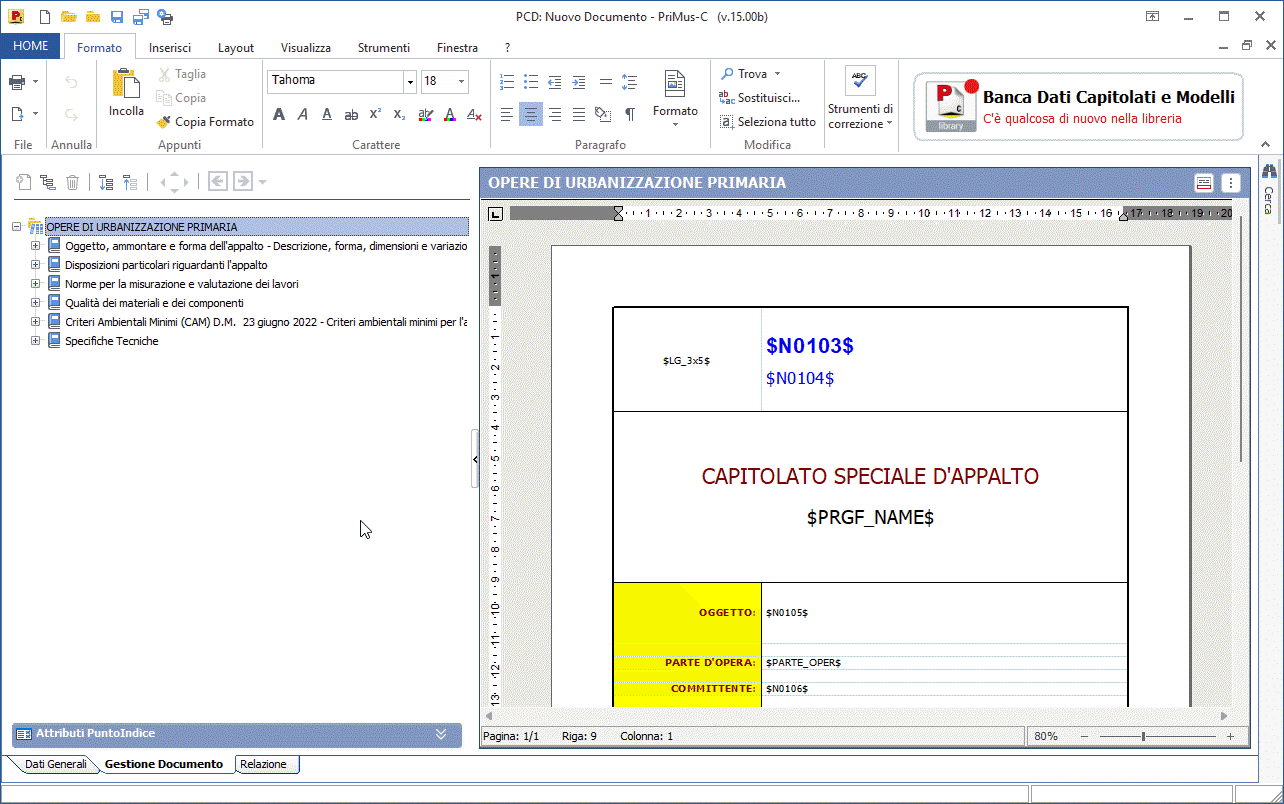The width and height of the screenshot is (1284, 804).
Task: Expand the Attributi PuntoIndice panel
Action: click(x=441, y=734)
